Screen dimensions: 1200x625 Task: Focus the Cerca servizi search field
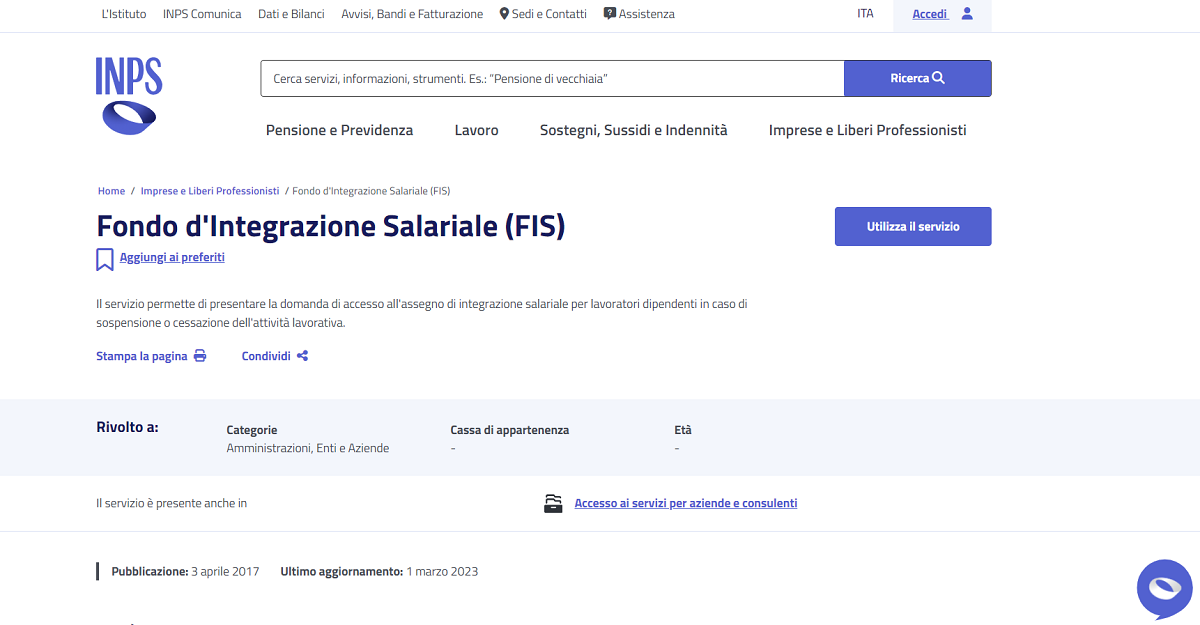coord(552,78)
